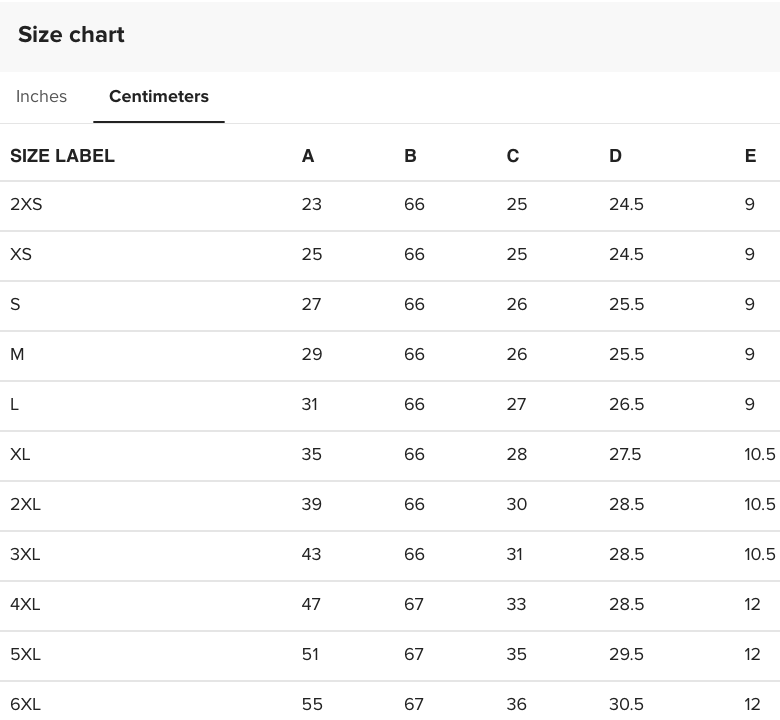This screenshot has width=780, height=720.
Task: Click the column D header
Action: (x=615, y=156)
